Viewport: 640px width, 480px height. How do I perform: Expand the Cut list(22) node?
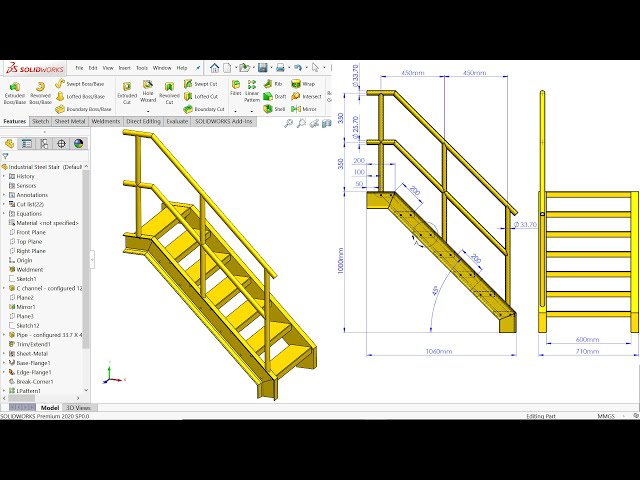point(4,204)
